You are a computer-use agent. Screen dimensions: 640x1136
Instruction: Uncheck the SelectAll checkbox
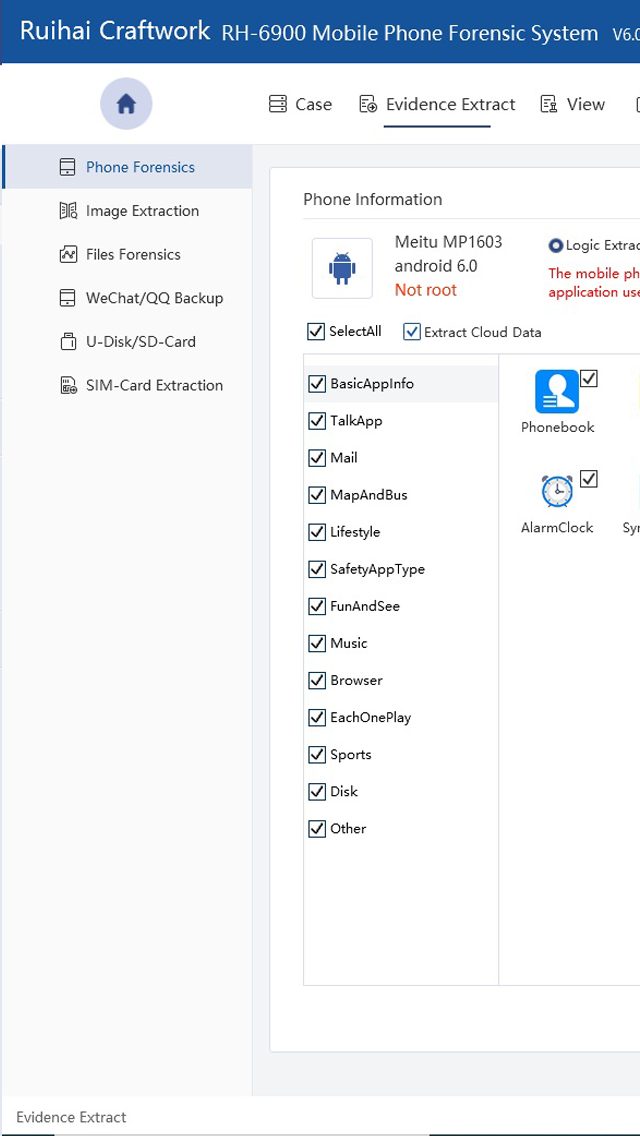tap(316, 332)
